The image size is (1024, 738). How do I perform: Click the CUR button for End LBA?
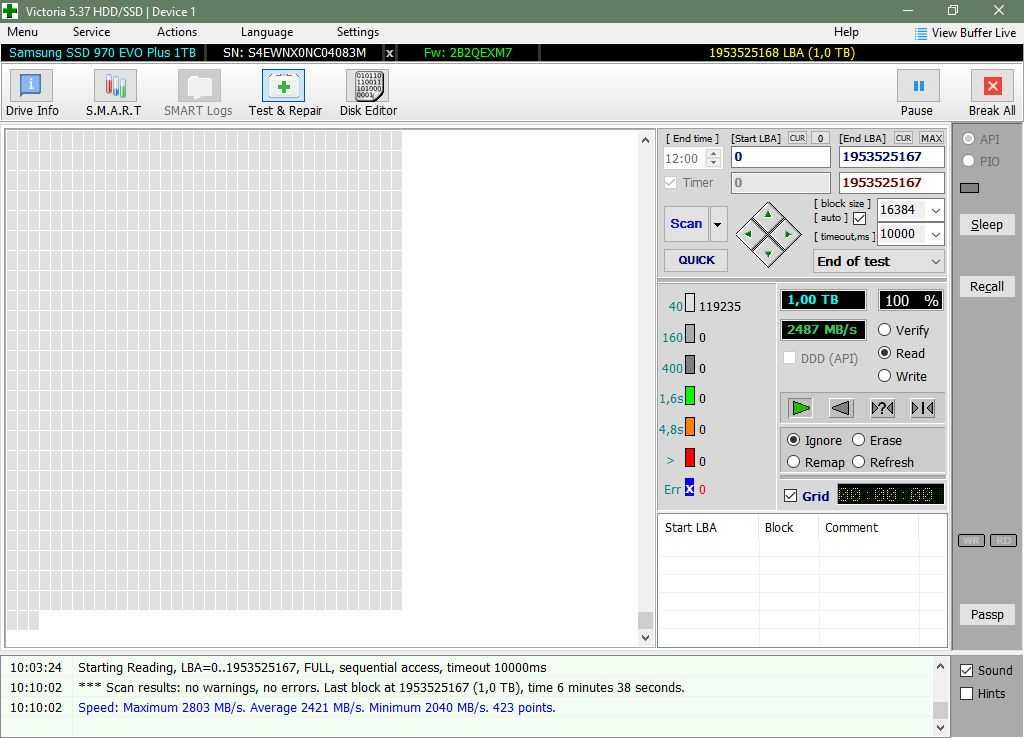[x=903, y=138]
